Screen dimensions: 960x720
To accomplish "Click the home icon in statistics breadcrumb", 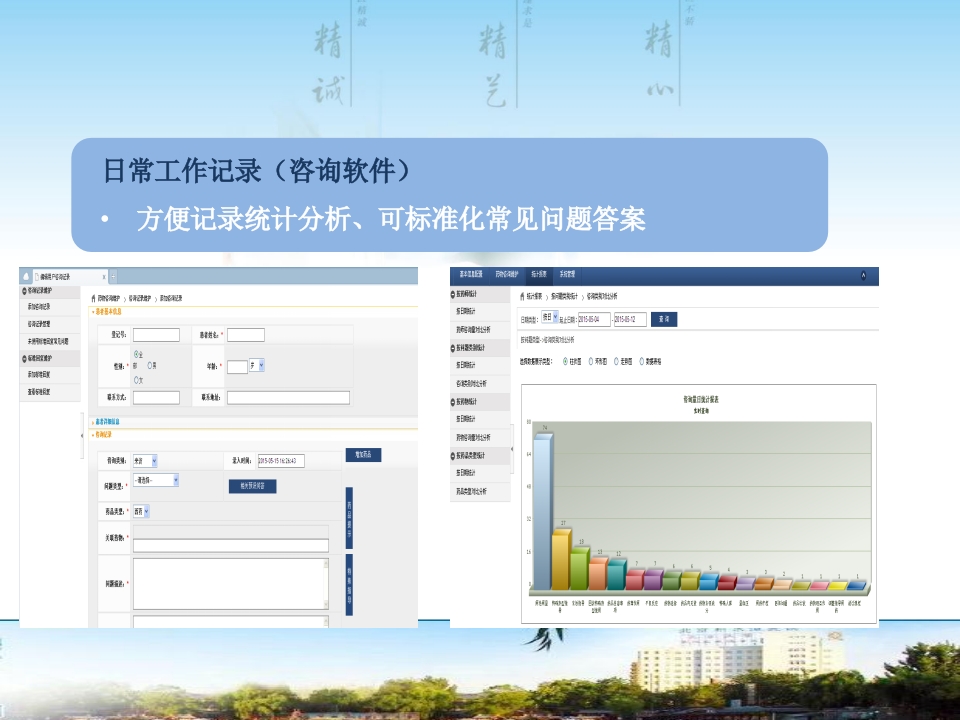I will coord(524,297).
